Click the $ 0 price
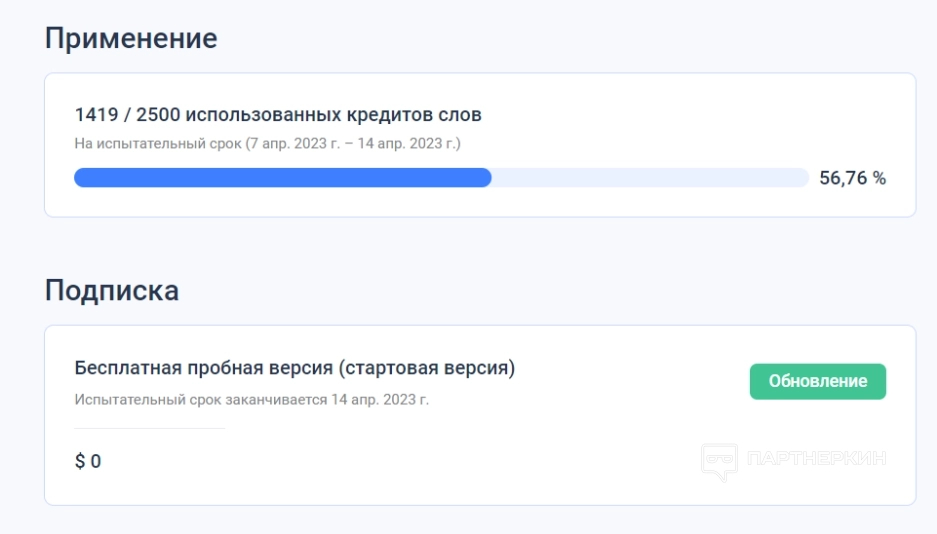This screenshot has height=534, width=937. pos(88,461)
